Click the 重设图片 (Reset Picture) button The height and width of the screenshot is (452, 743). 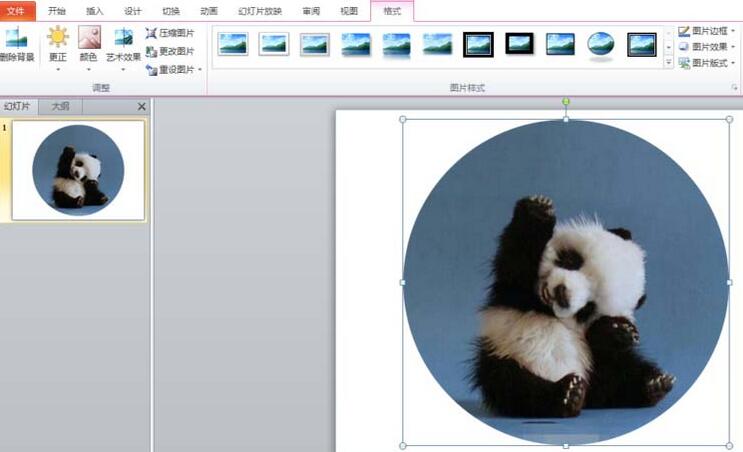tap(170, 70)
